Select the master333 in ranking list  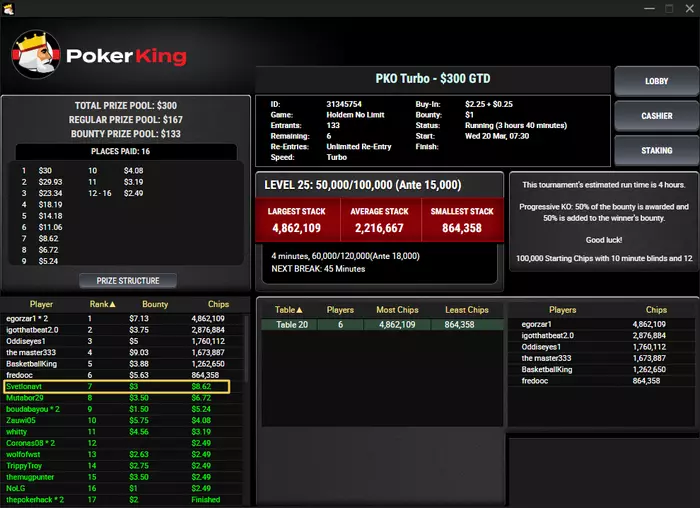pyautogui.click(x=123, y=353)
